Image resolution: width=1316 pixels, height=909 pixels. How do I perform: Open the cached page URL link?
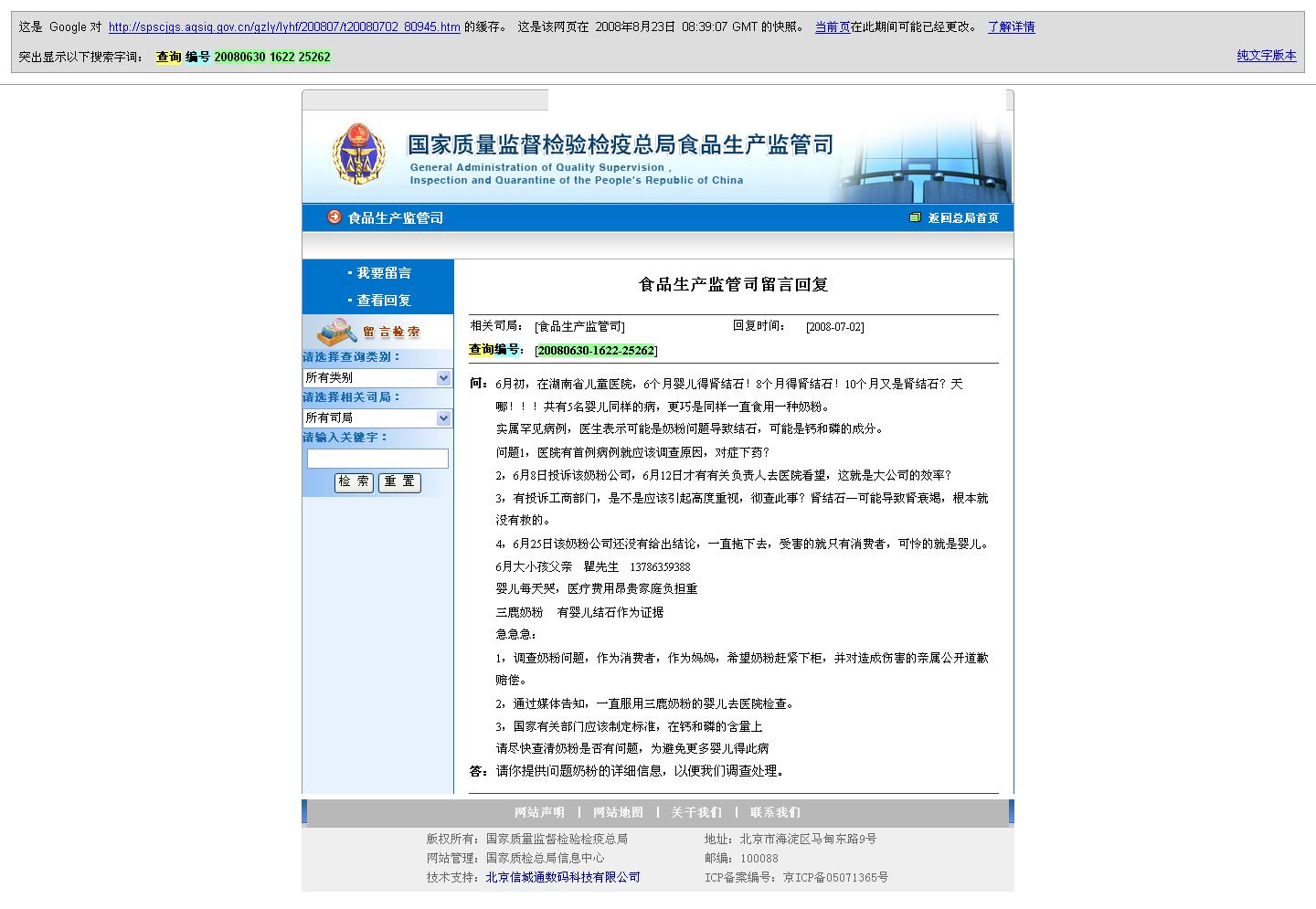click(x=284, y=27)
